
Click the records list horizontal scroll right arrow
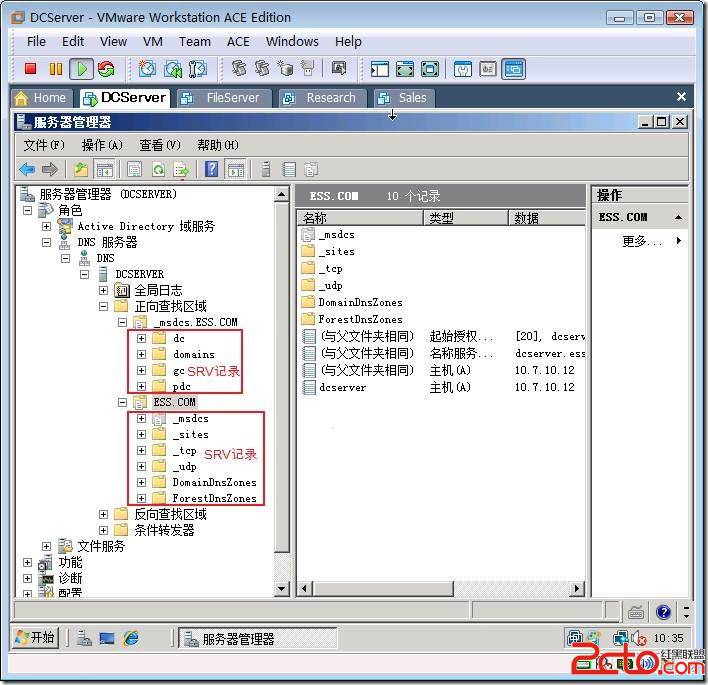[576, 588]
